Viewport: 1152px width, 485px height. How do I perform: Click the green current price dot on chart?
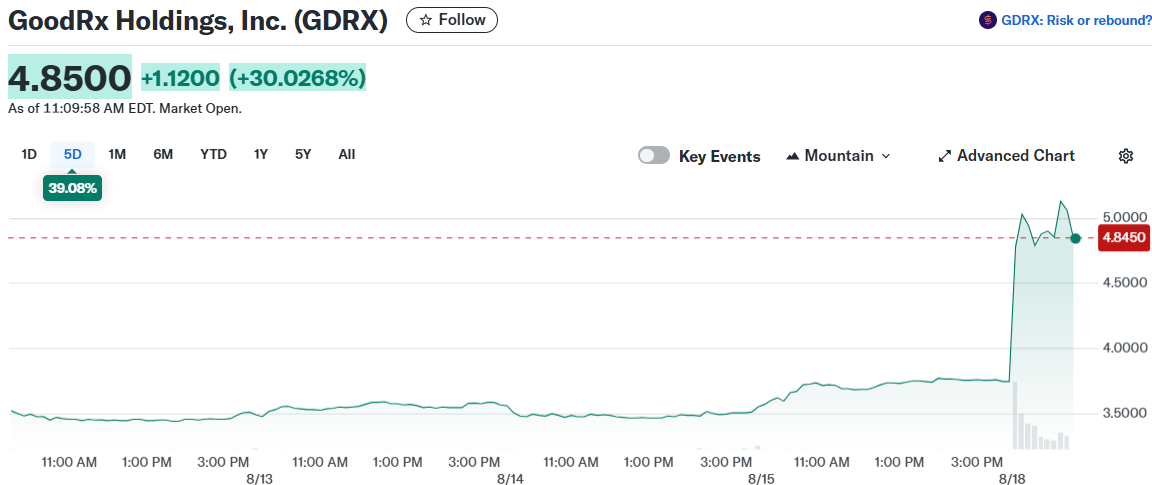tap(1076, 238)
